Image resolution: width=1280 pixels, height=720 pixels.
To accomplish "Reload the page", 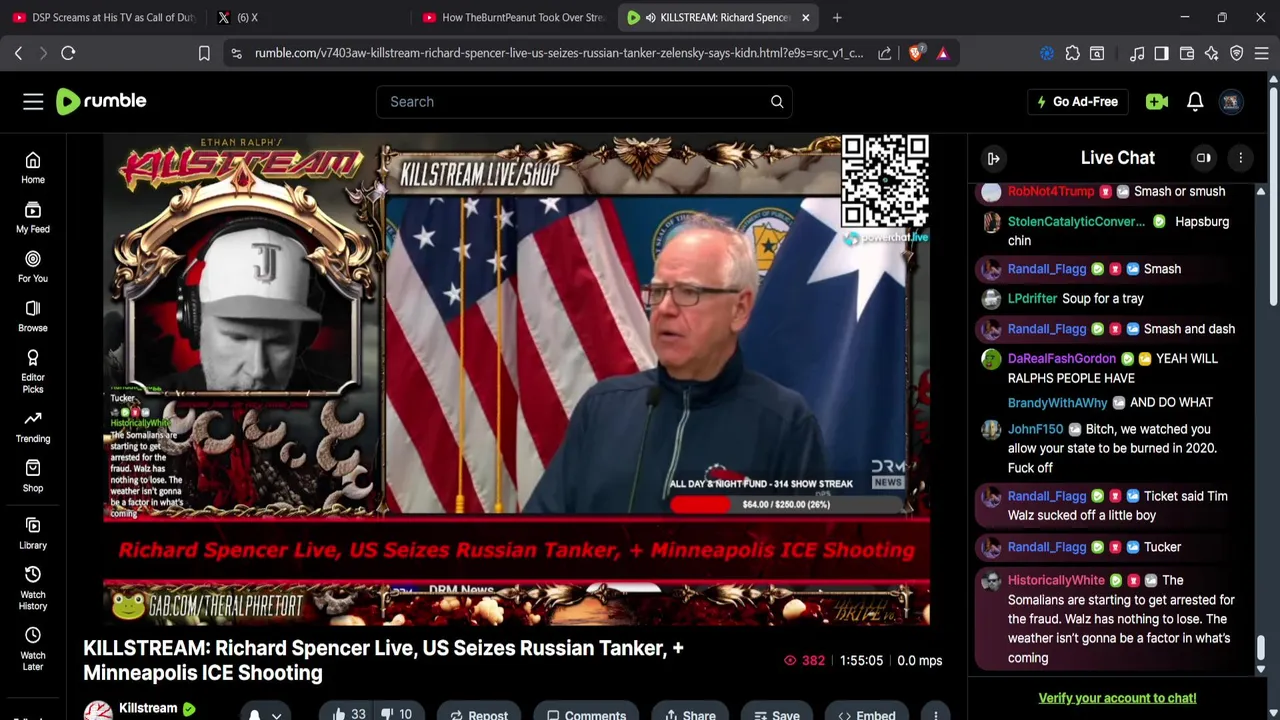I will tap(68, 53).
